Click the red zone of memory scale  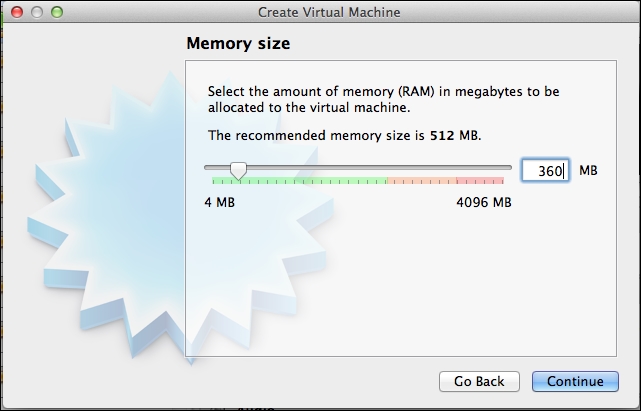tap(480, 181)
